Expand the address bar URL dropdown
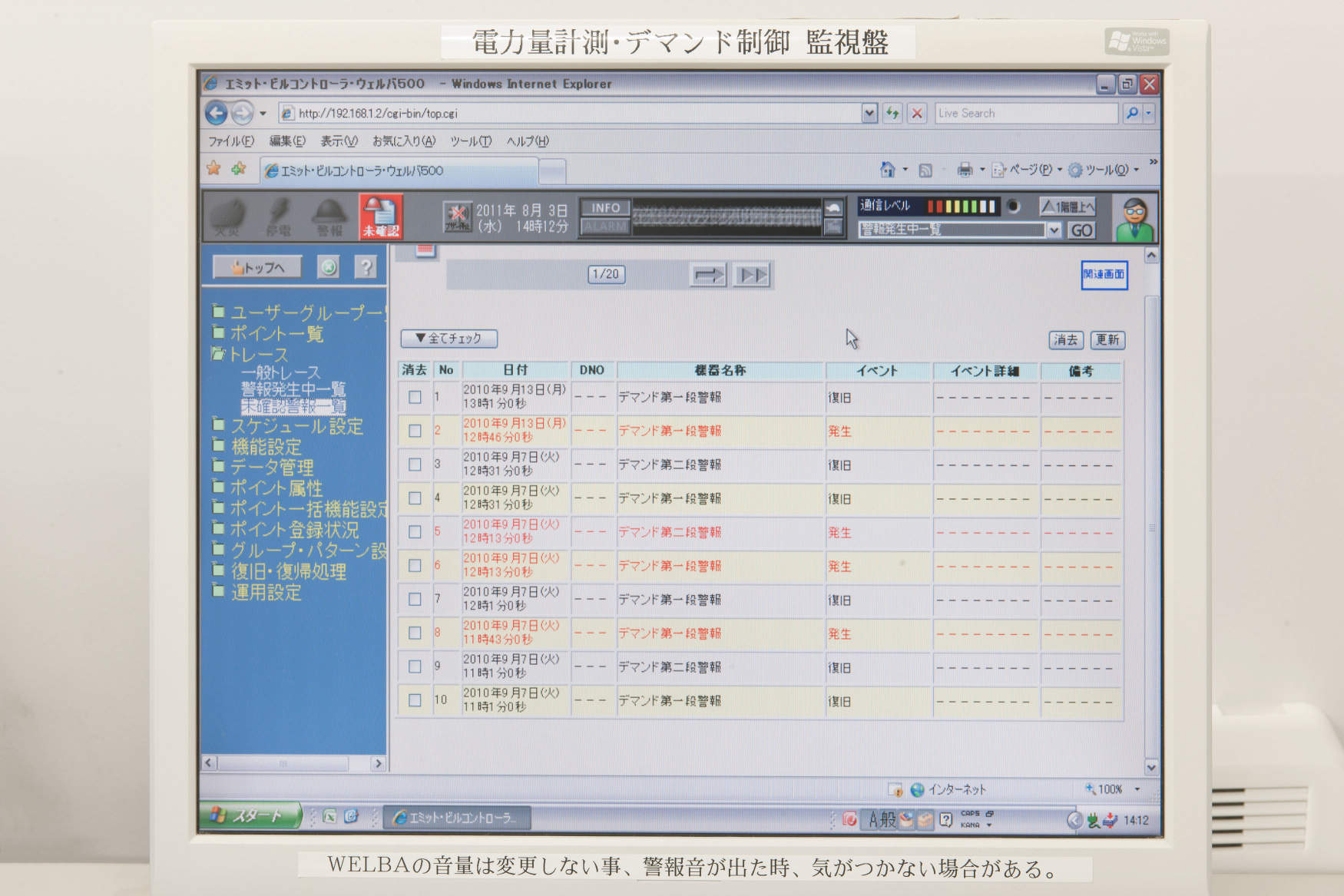Image resolution: width=1344 pixels, height=896 pixels. (x=869, y=114)
